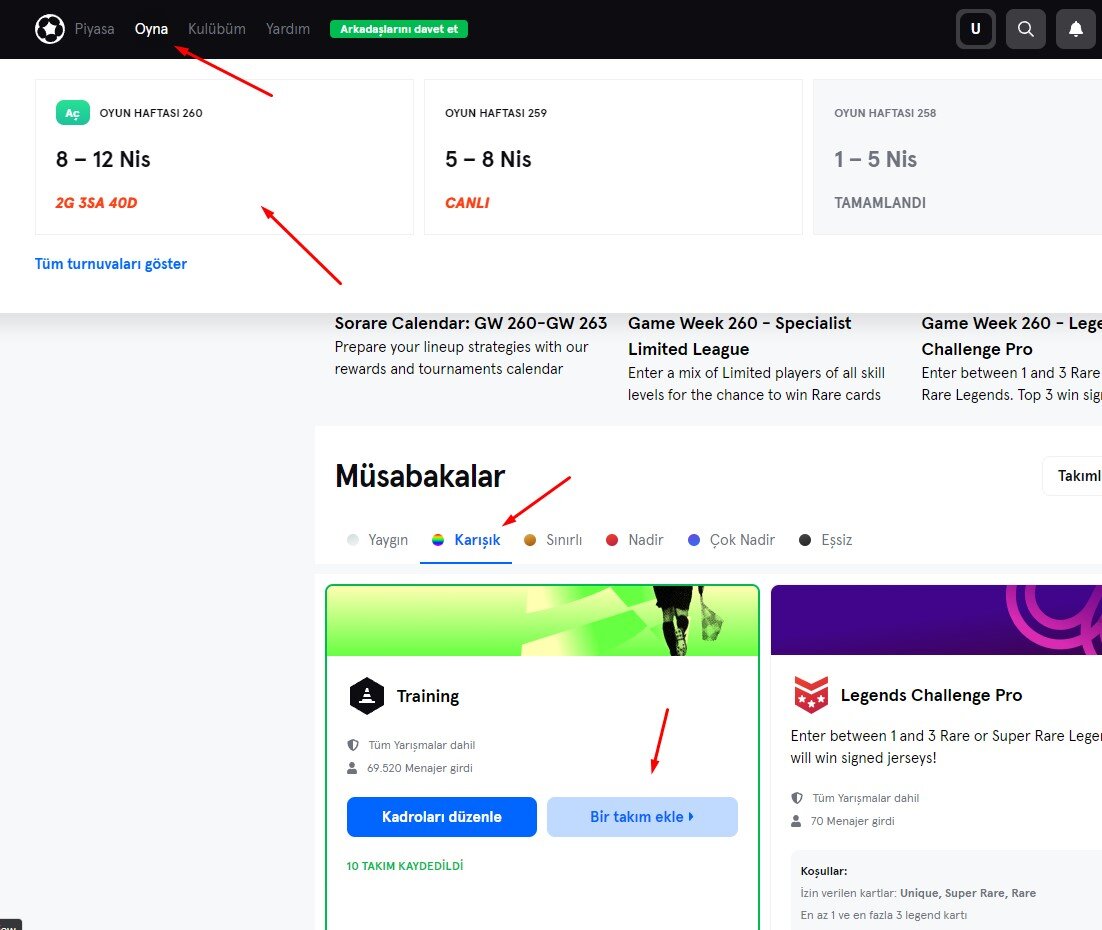Click the 5 – 8 Nis date text

488,160
